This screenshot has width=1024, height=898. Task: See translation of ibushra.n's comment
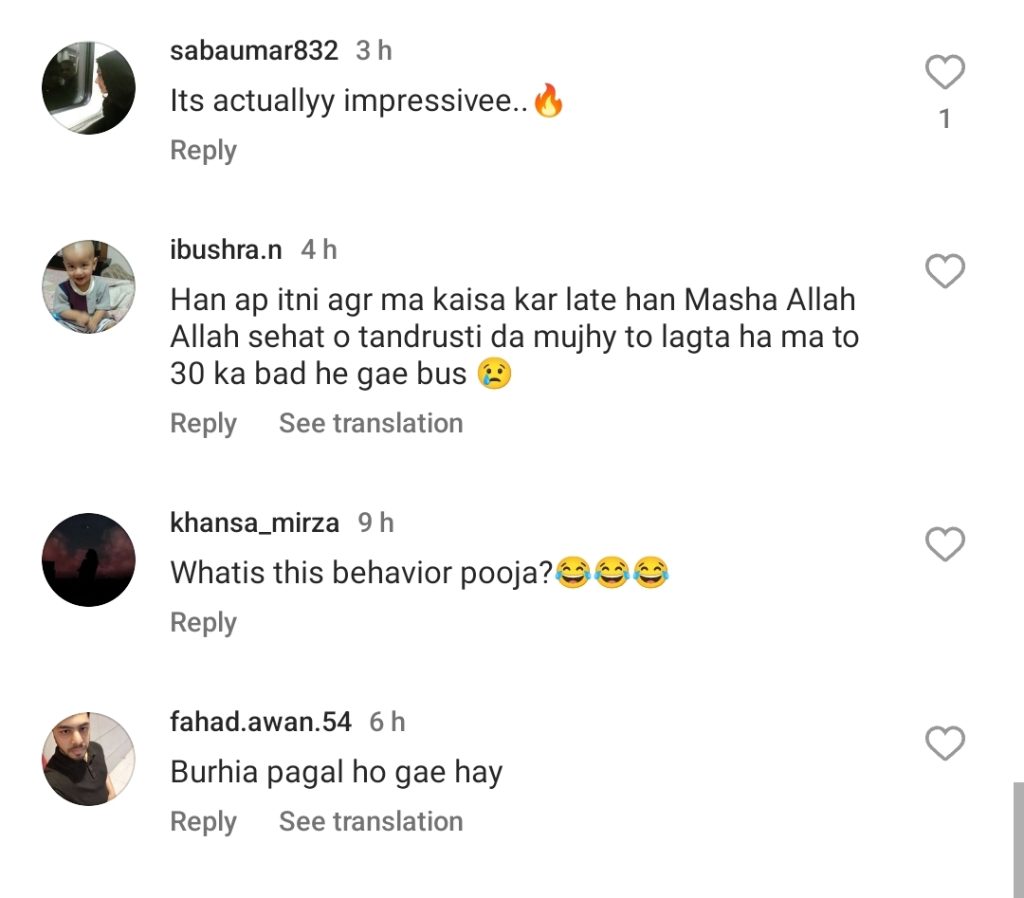coord(371,423)
